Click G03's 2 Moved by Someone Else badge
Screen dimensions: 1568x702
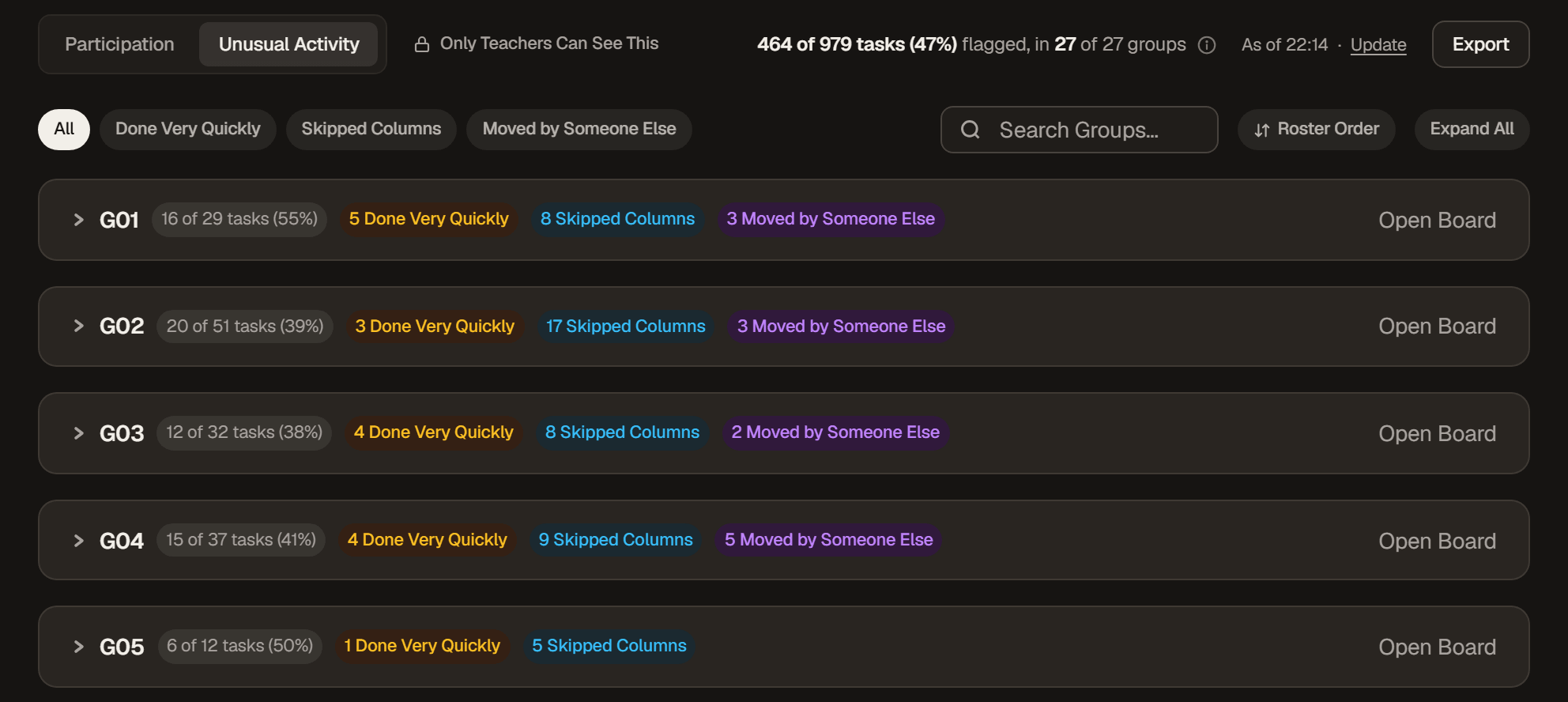pos(835,432)
